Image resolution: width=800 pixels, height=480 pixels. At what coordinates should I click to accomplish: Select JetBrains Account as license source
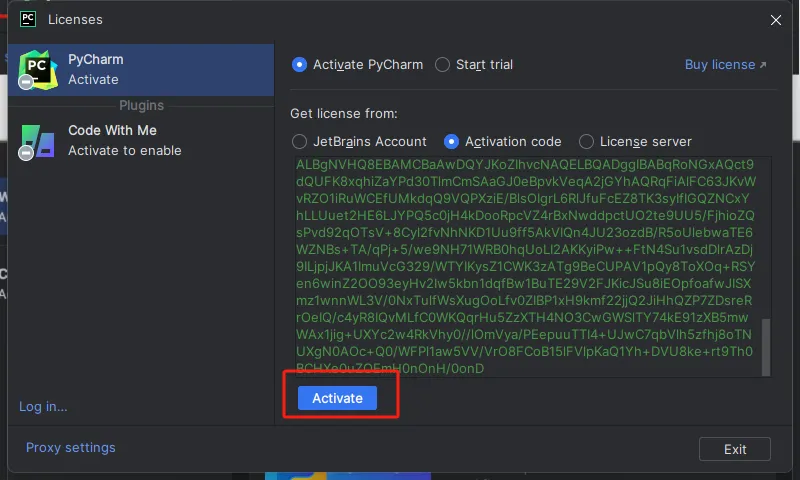coord(299,142)
